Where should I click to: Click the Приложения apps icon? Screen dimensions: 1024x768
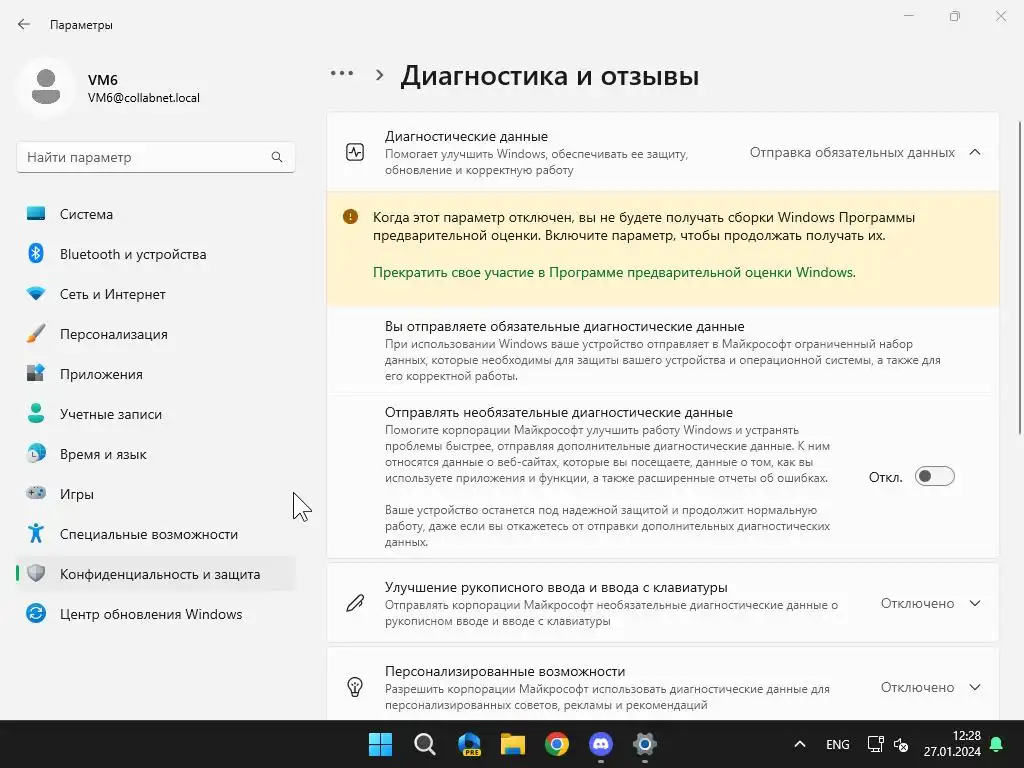(36, 374)
